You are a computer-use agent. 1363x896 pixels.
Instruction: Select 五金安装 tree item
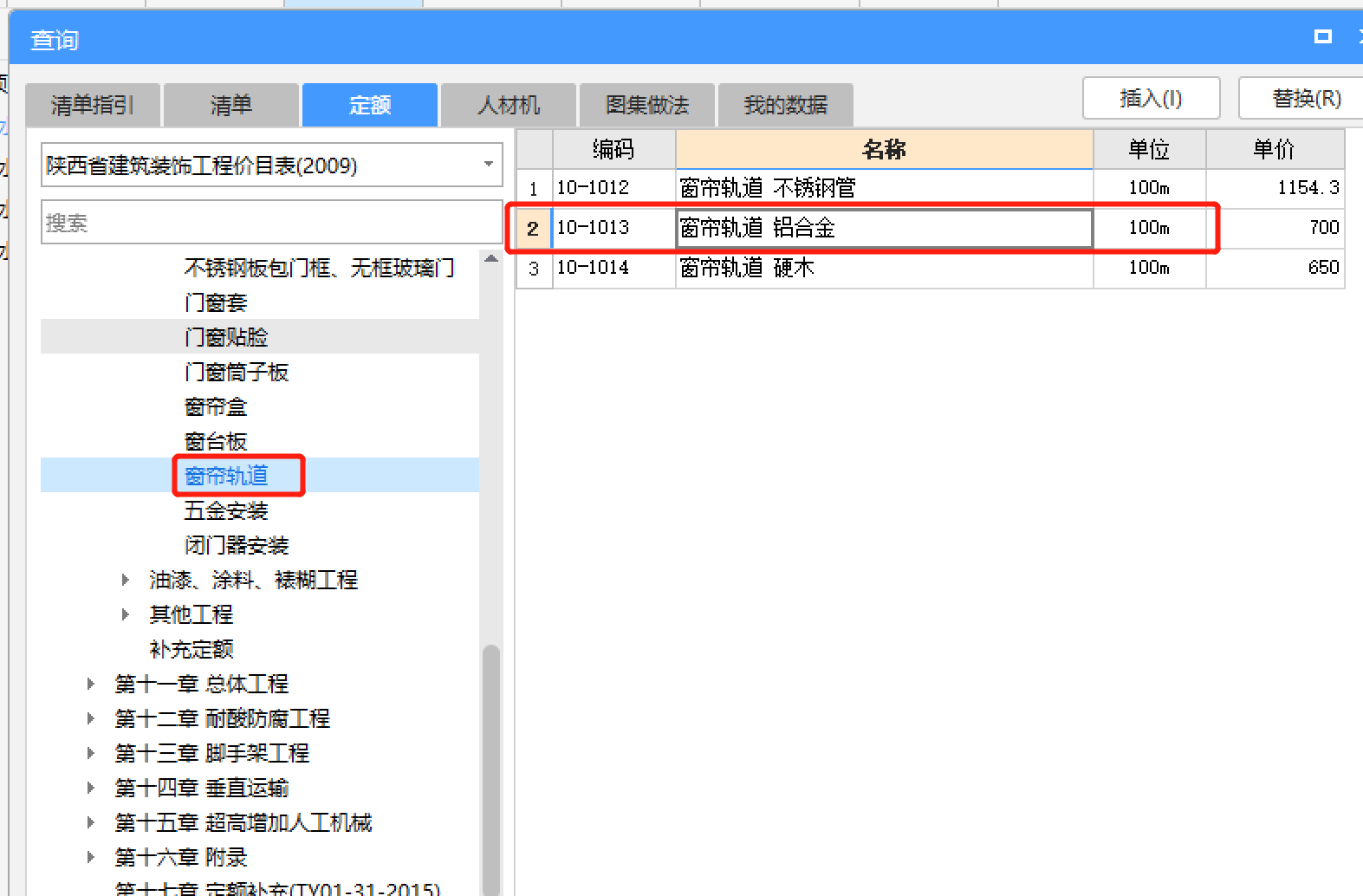pos(226,510)
